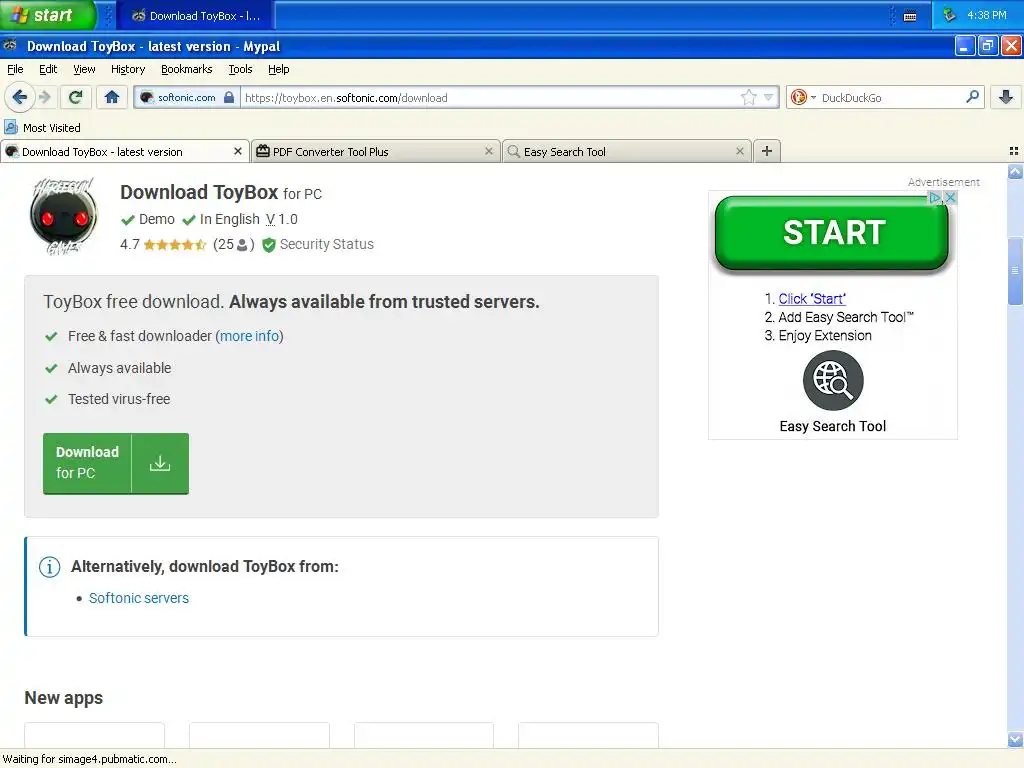Click the page scrollbar down arrow

pyautogui.click(x=1015, y=739)
